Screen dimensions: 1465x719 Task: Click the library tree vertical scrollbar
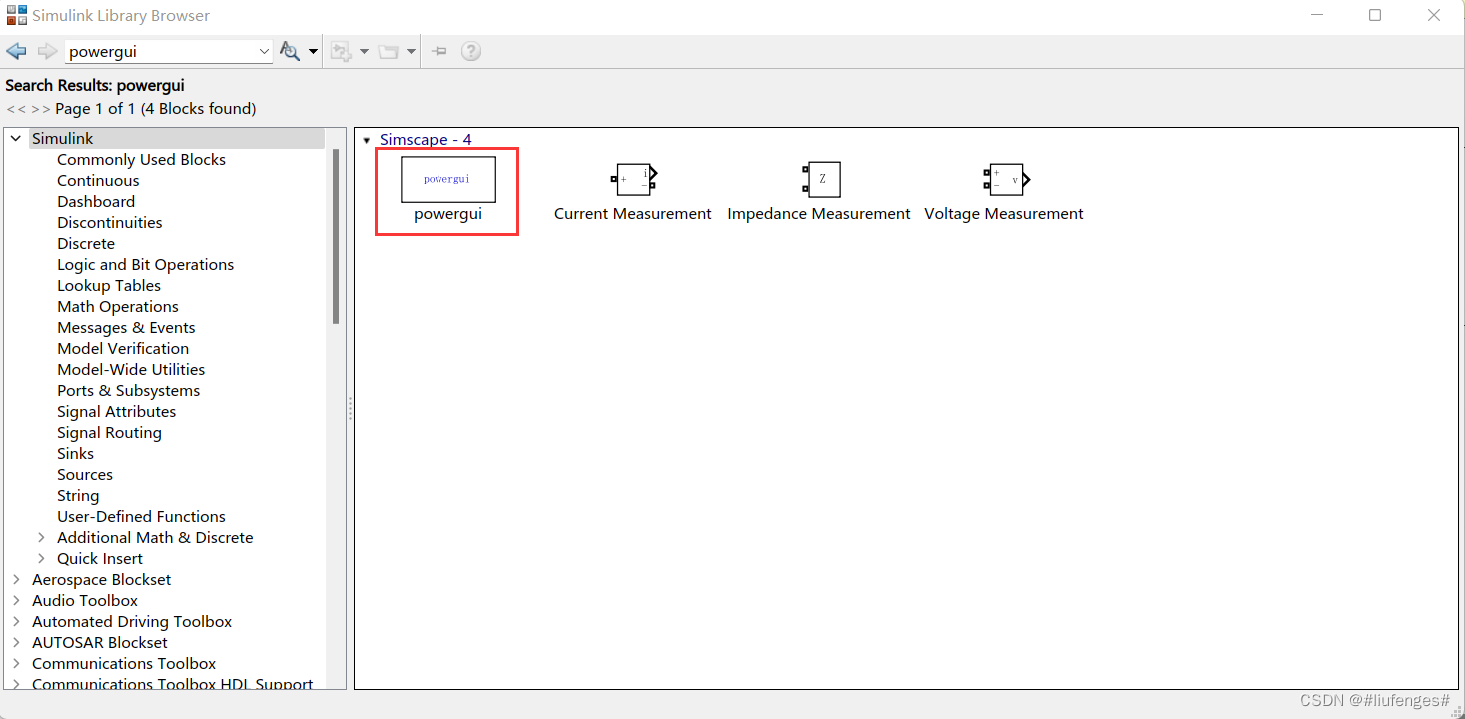(336, 236)
